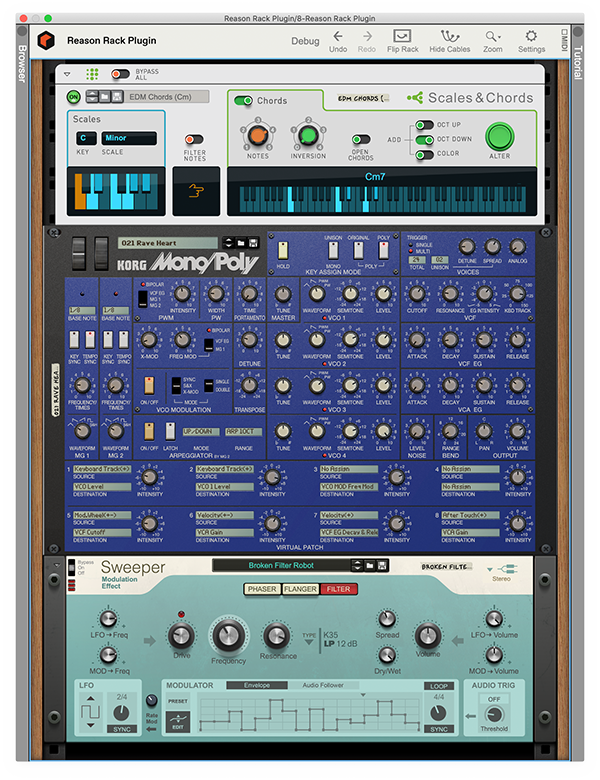This screenshot has height=780, width=600.
Task: Open the Stereo dropdown arrow on Sweeper
Action: pos(490,569)
